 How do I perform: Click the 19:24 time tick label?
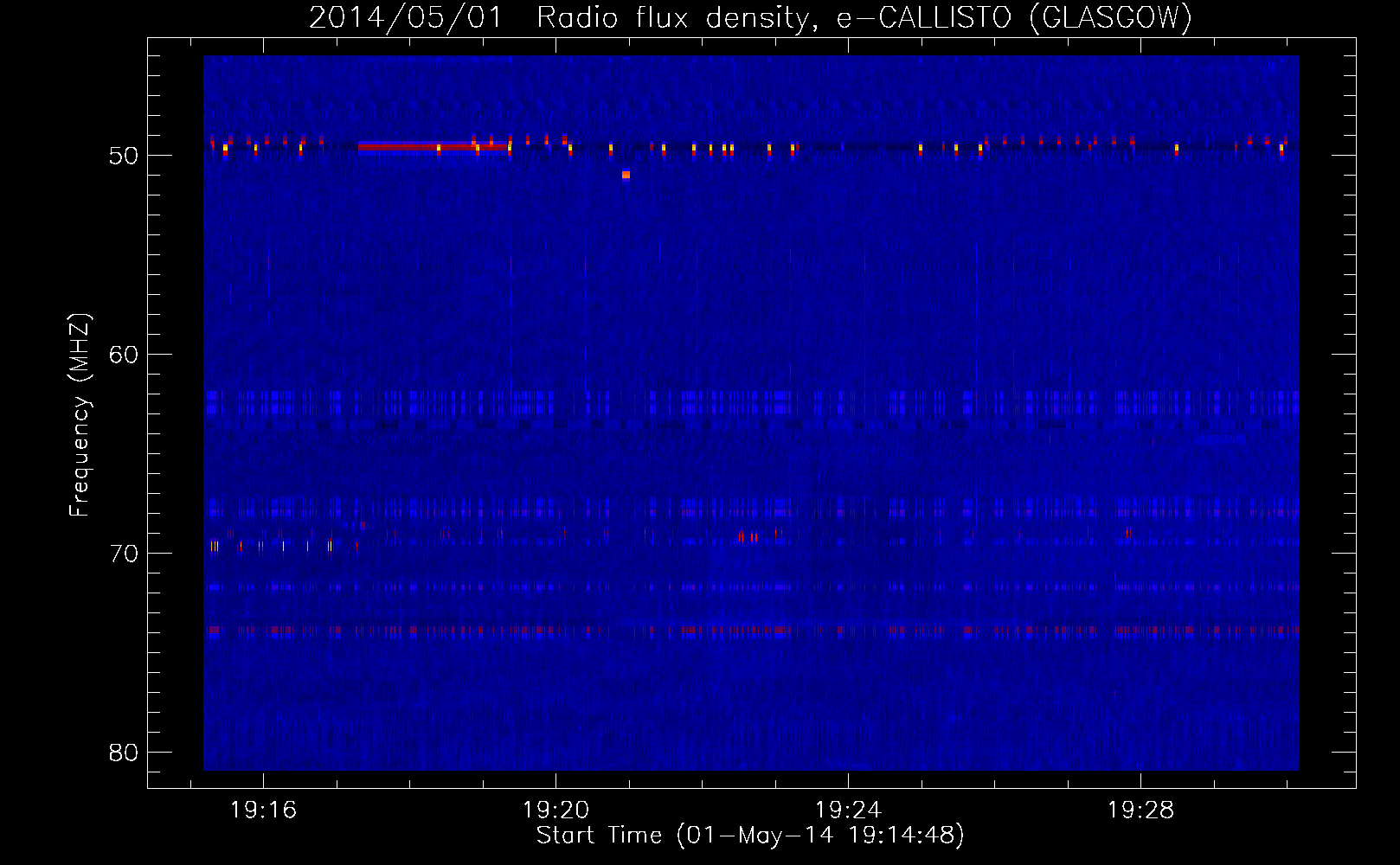848,811
